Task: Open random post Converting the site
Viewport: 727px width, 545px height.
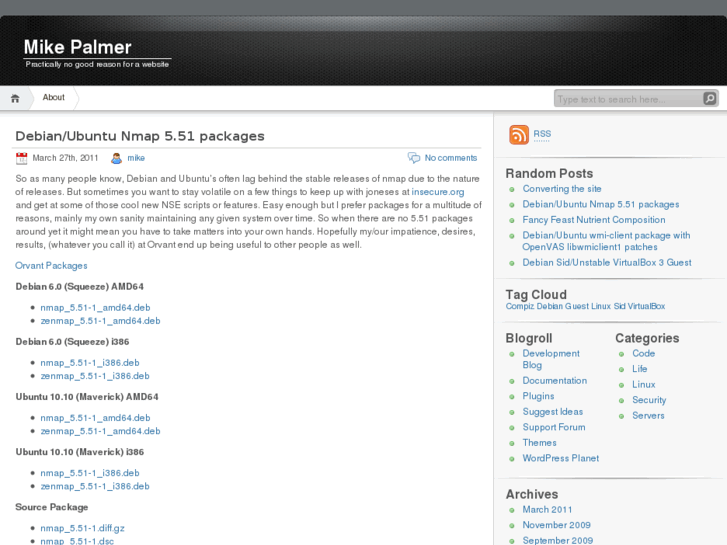Action: coord(562,189)
